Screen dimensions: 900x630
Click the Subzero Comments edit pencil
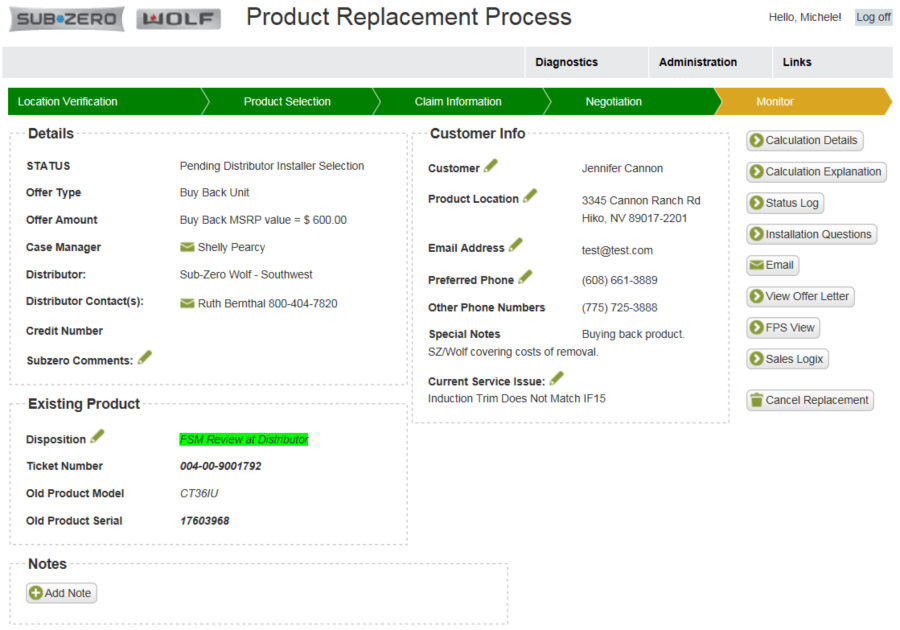point(145,357)
